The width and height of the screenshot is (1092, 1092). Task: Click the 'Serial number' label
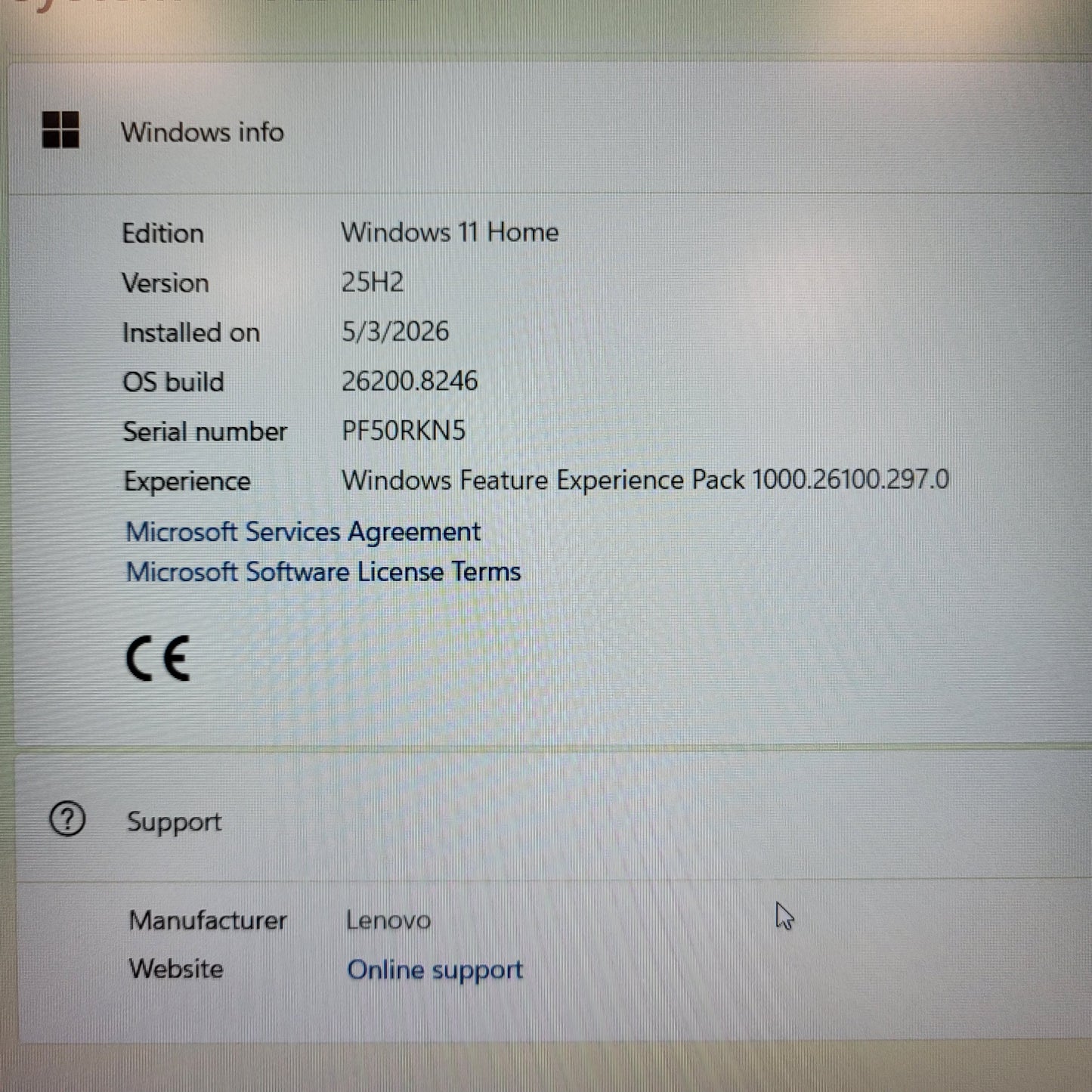point(205,432)
